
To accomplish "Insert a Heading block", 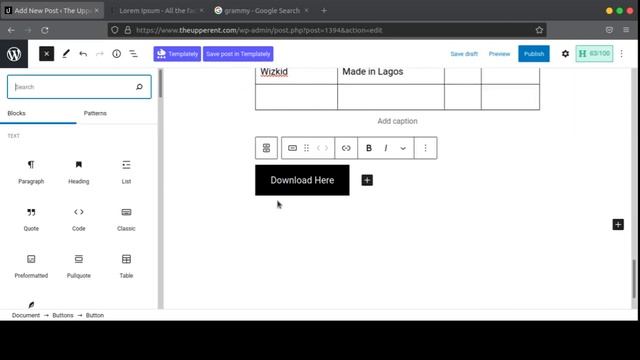I will (79, 172).
